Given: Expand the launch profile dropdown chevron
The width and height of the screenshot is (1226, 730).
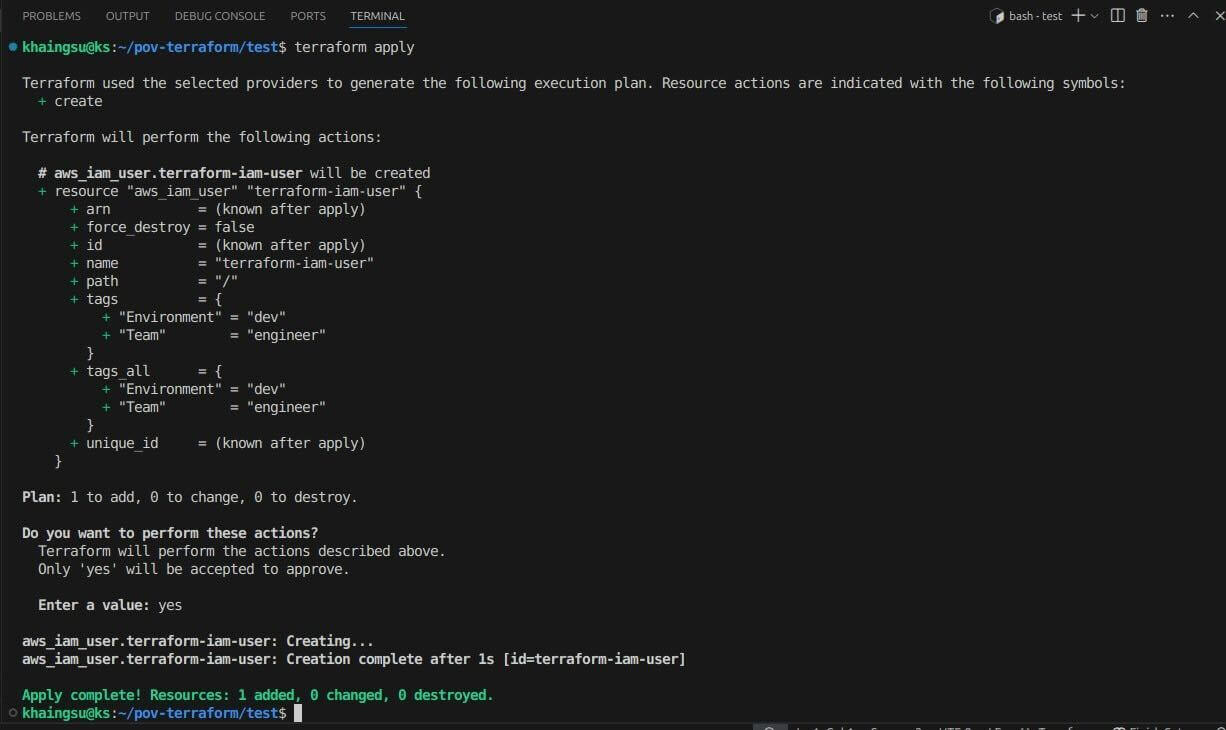Looking at the screenshot, I should click(x=1094, y=16).
